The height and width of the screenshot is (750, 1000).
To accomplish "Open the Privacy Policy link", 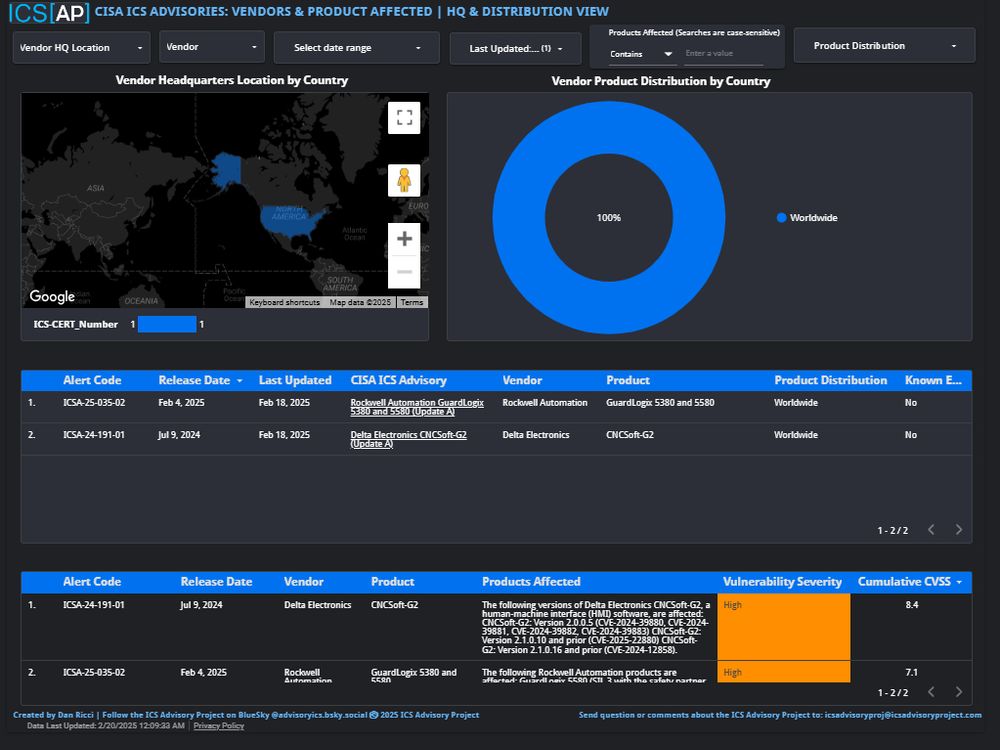I will pos(219,726).
